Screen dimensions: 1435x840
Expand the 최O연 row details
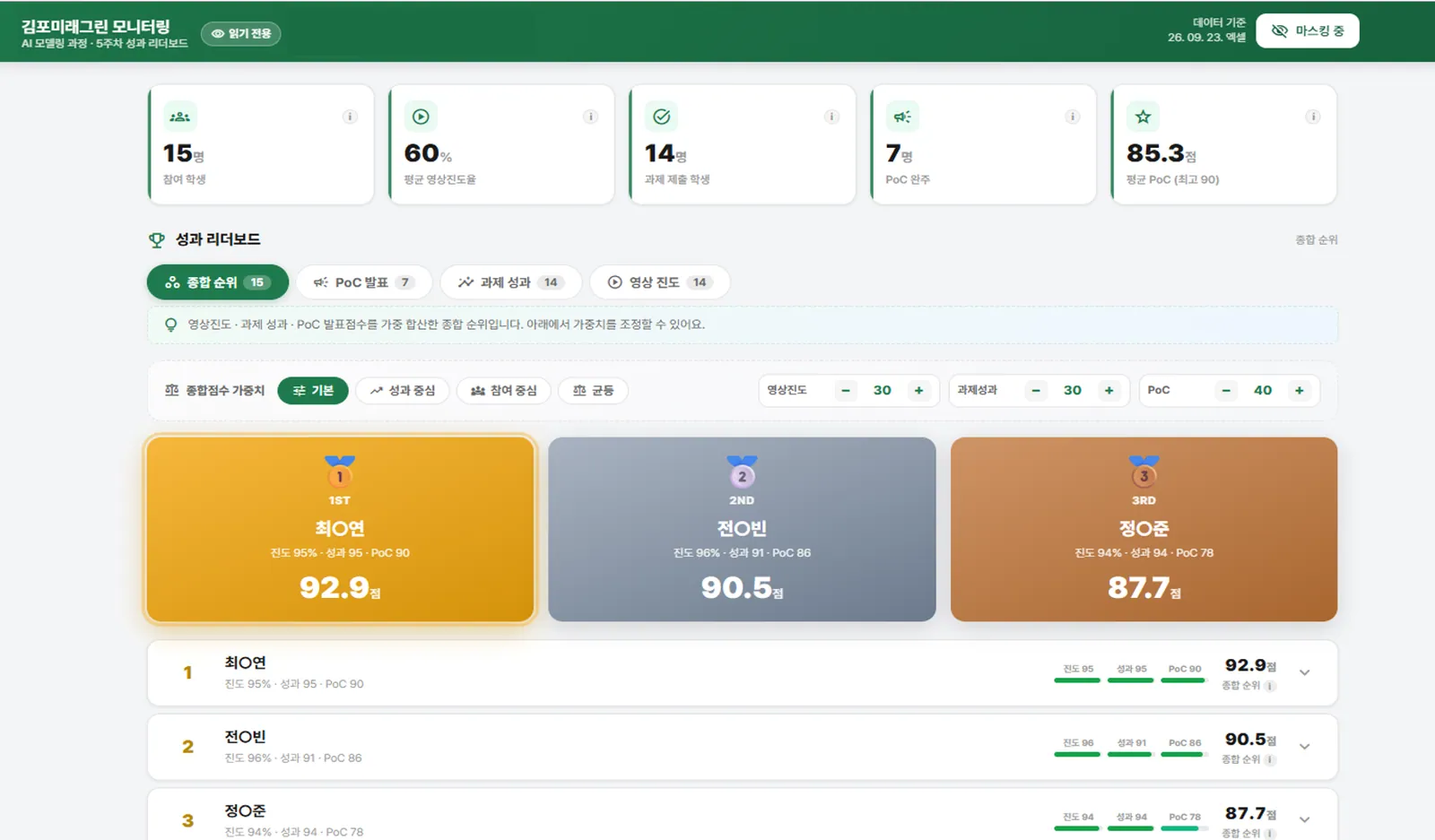1305,672
